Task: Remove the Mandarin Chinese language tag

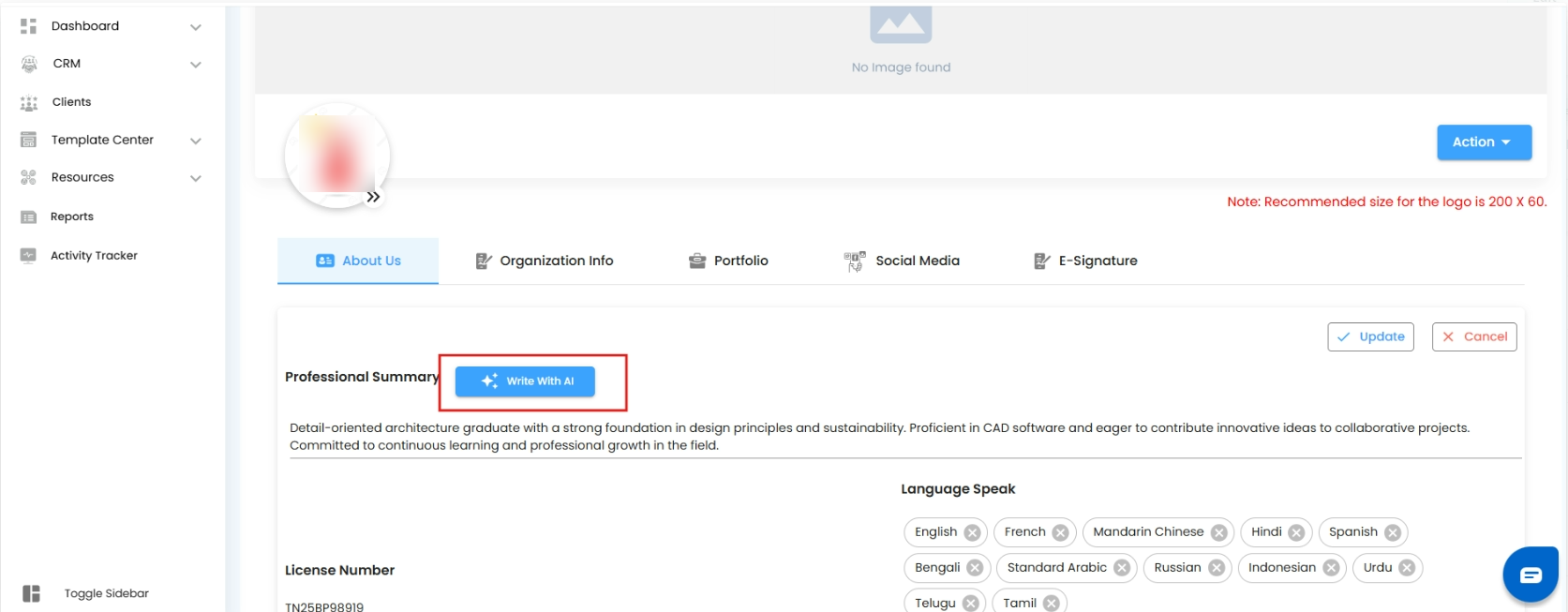Action: [1218, 532]
